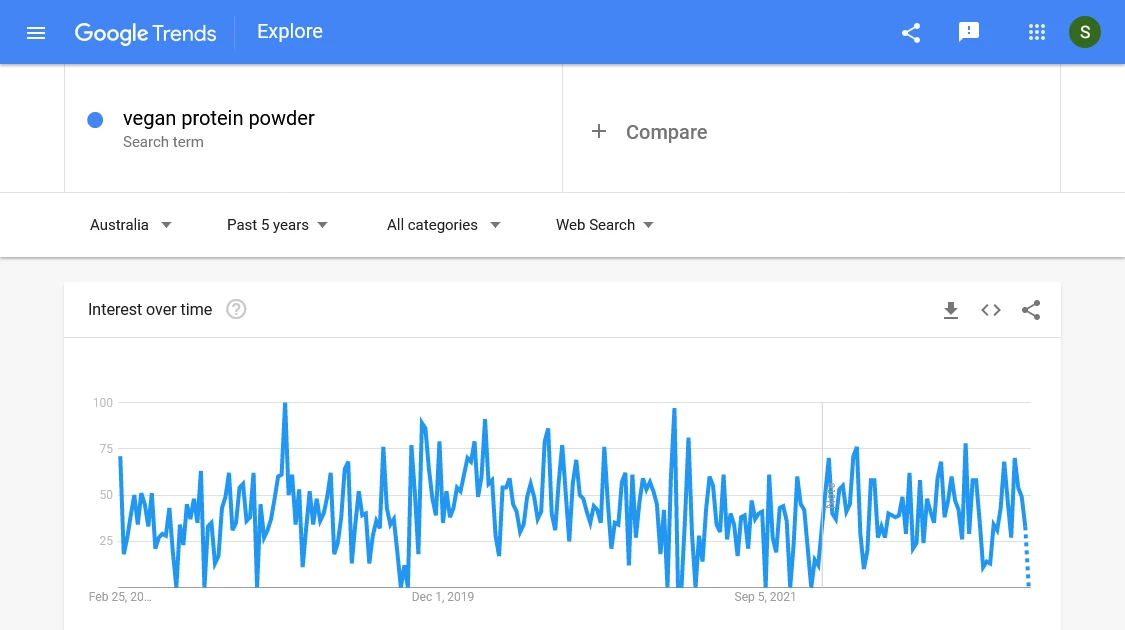This screenshot has width=1125, height=630.
Task: Expand the All categories dropdown
Action: (x=444, y=225)
